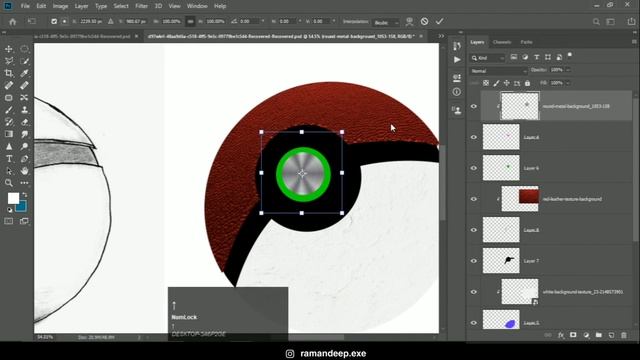640x360 pixels.
Task: Click the Layers panel vertical scrollbar
Action: tap(635, 171)
